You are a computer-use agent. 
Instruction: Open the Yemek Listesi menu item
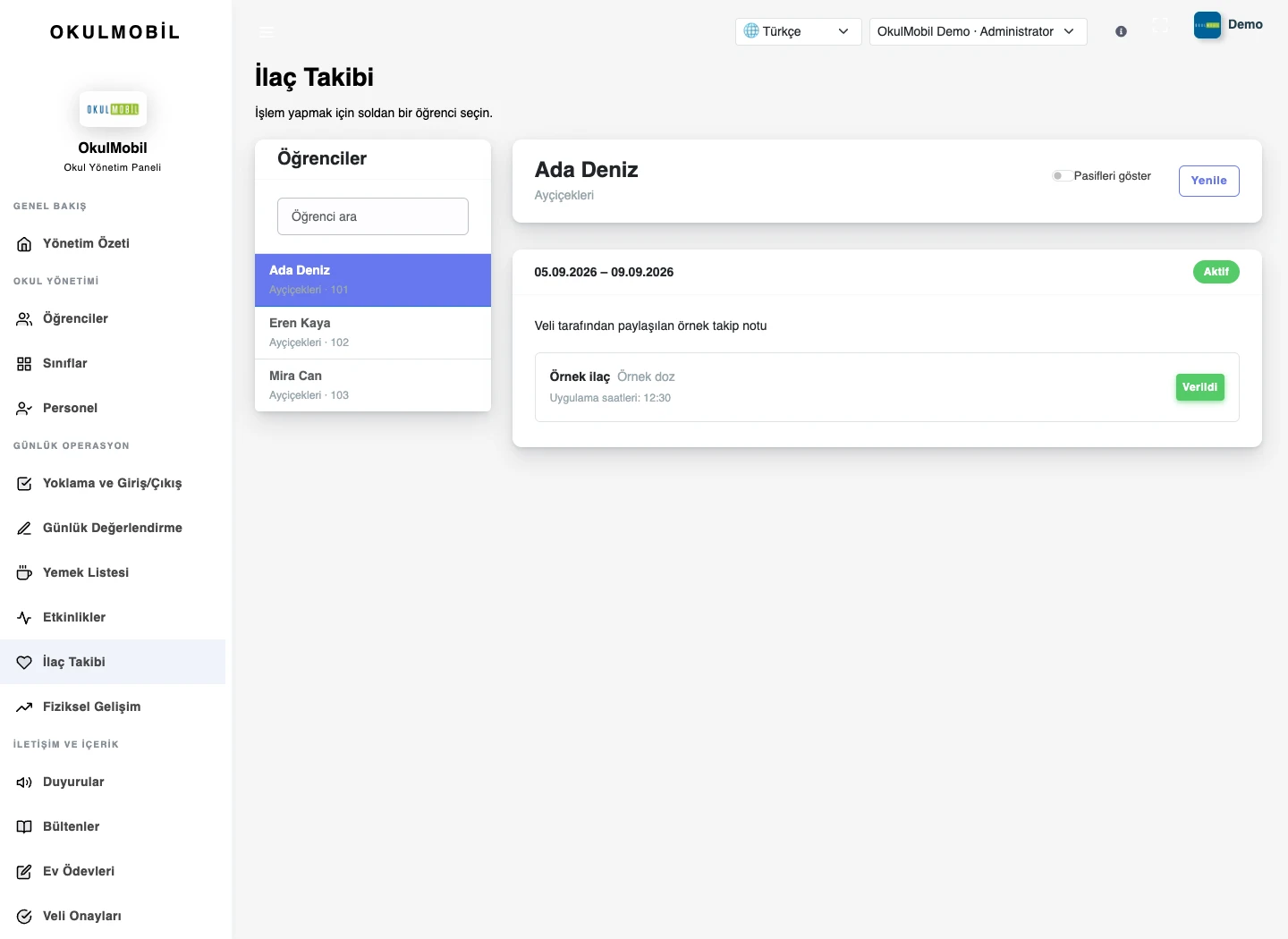point(113,572)
